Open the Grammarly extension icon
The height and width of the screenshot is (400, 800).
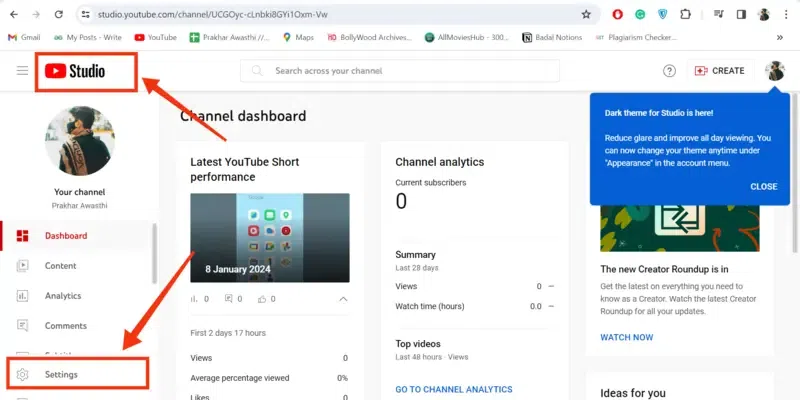640,15
